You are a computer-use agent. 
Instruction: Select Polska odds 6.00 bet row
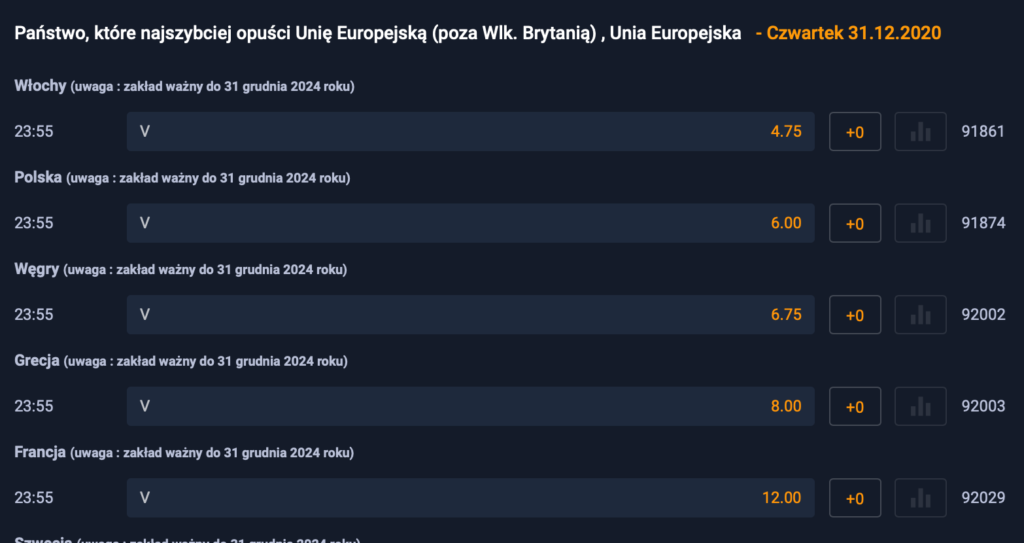(470, 223)
